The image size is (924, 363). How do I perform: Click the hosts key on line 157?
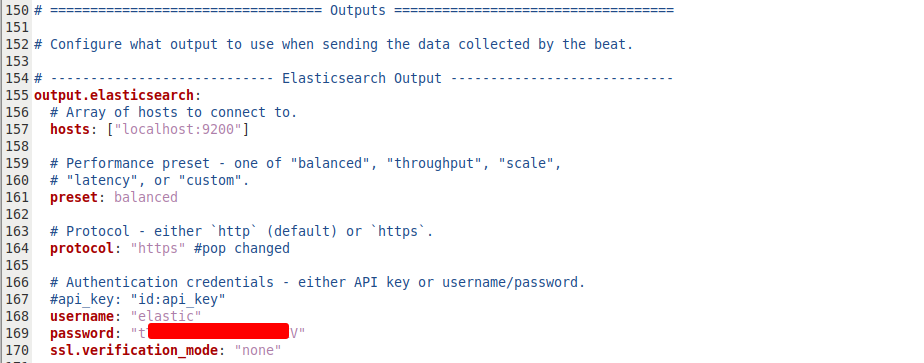pos(70,129)
